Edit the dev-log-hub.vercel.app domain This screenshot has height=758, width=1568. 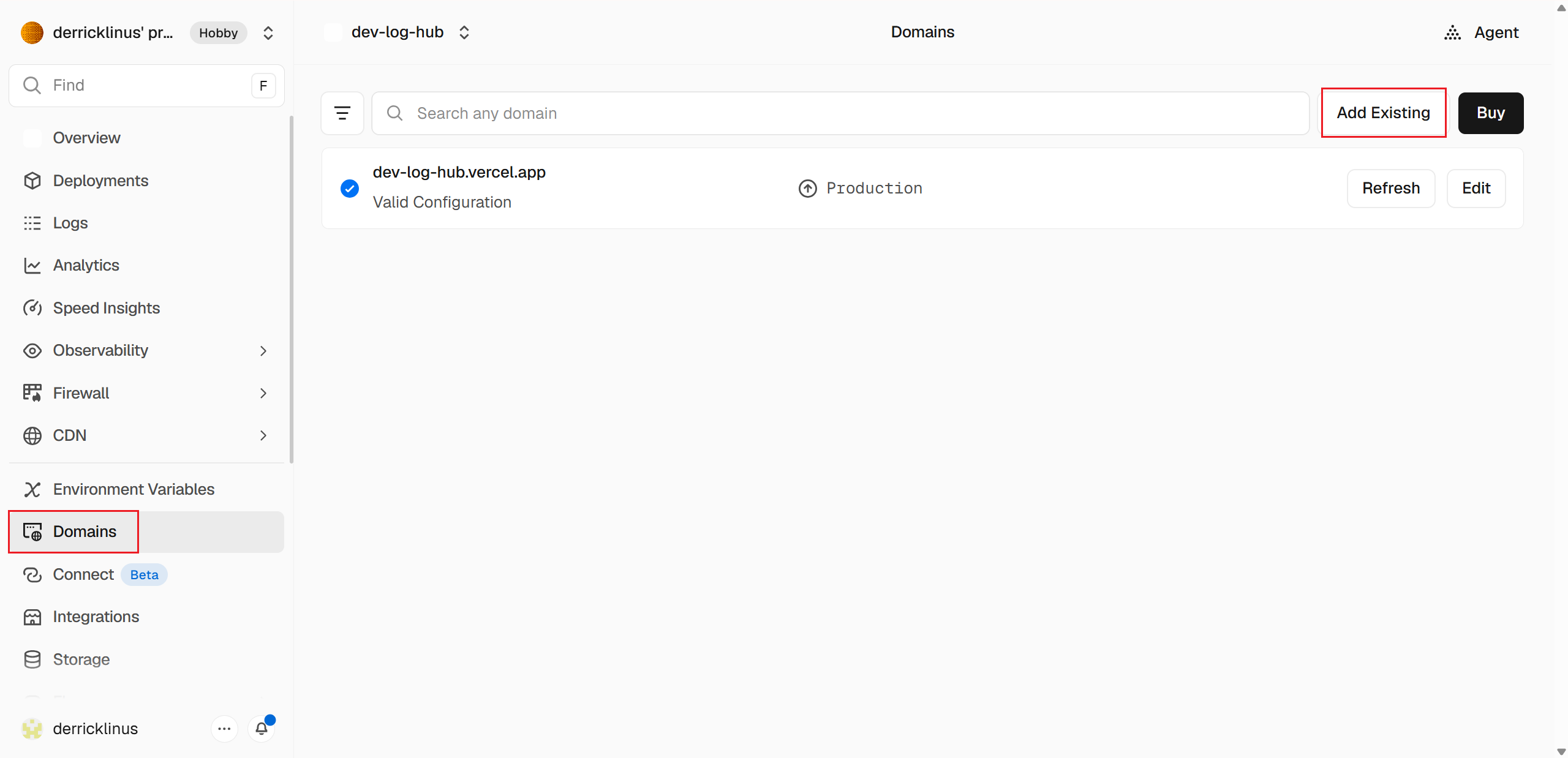pos(1476,189)
